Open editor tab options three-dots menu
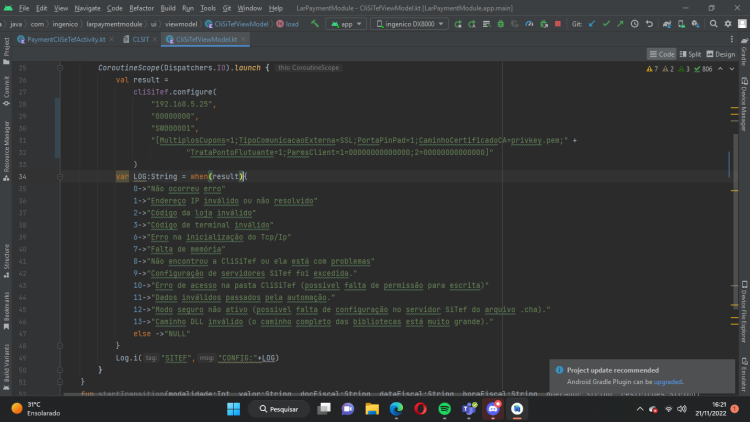Viewport: 750px width, 422px height. click(732, 39)
